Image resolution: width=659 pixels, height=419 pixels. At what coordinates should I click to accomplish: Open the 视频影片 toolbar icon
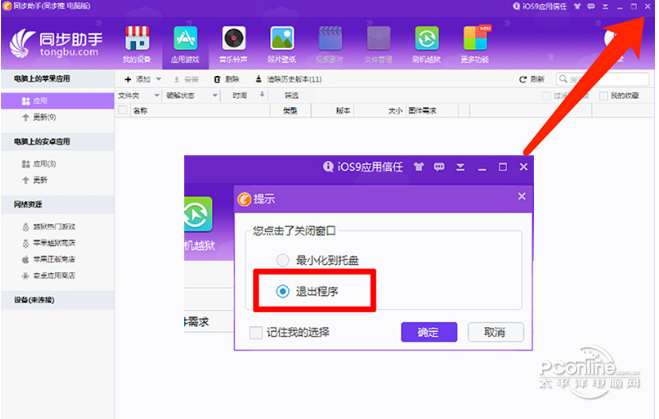point(330,44)
